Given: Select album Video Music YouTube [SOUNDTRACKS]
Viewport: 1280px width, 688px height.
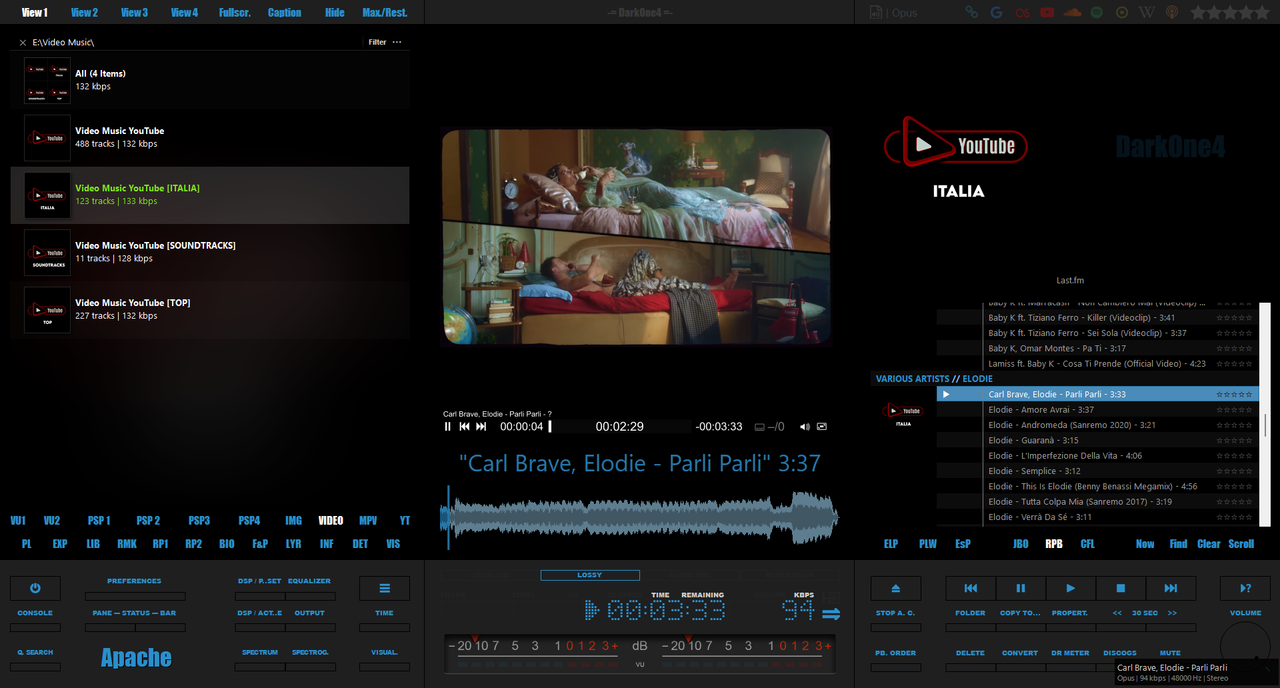Looking at the screenshot, I should point(210,252).
